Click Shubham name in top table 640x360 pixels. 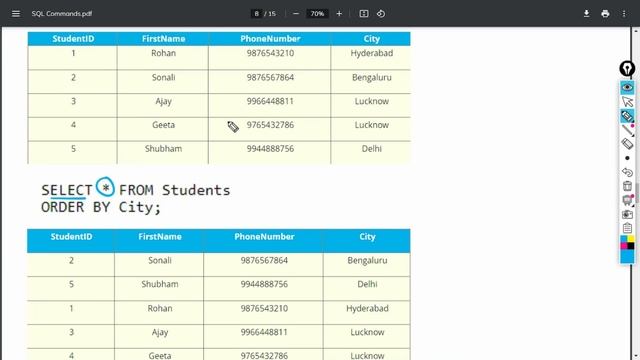[x=163, y=149]
